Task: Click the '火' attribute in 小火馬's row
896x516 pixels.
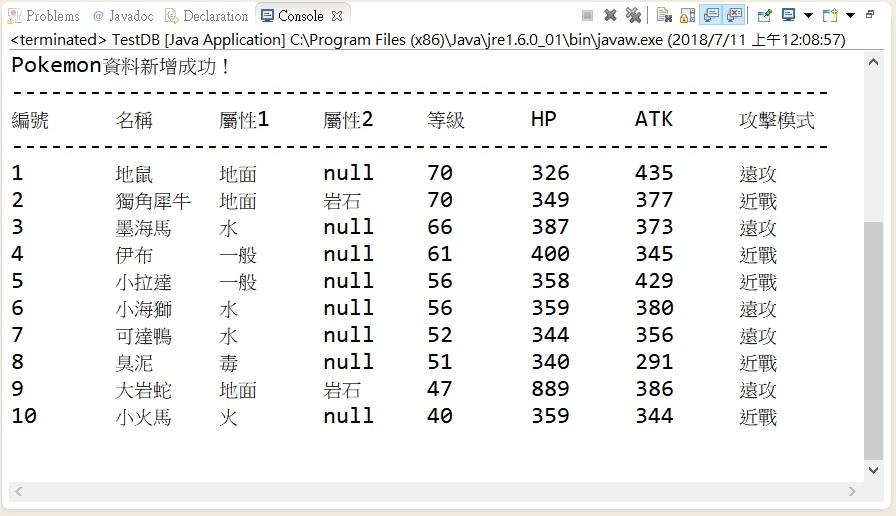Action: point(229,417)
